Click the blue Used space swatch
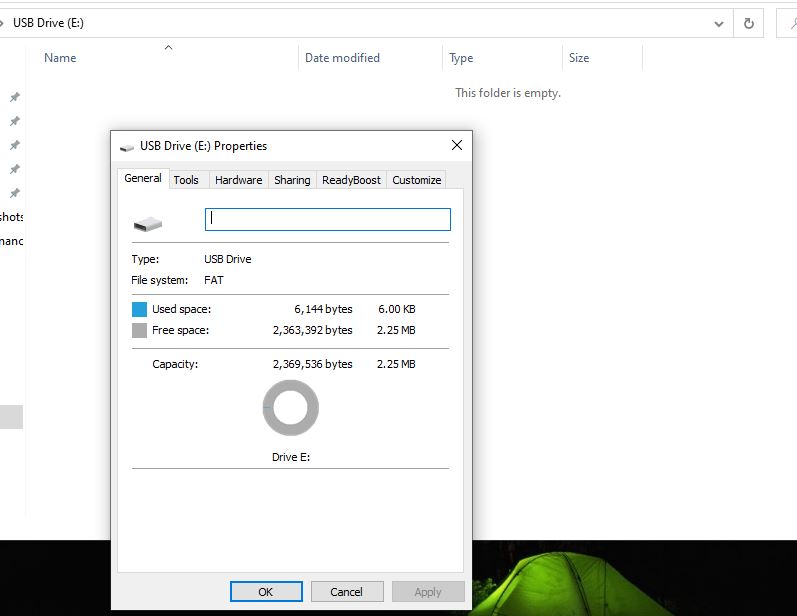The image size is (797, 616). (x=139, y=310)
